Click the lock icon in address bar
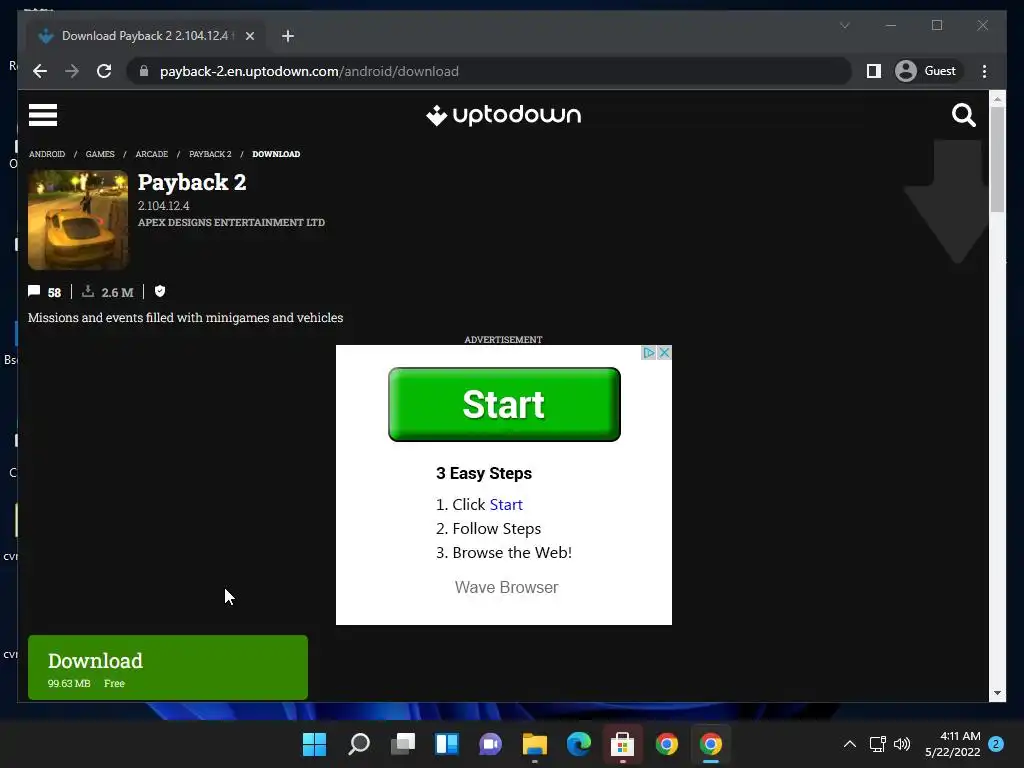Screen dimensions: 1024x768 (144, 71)
